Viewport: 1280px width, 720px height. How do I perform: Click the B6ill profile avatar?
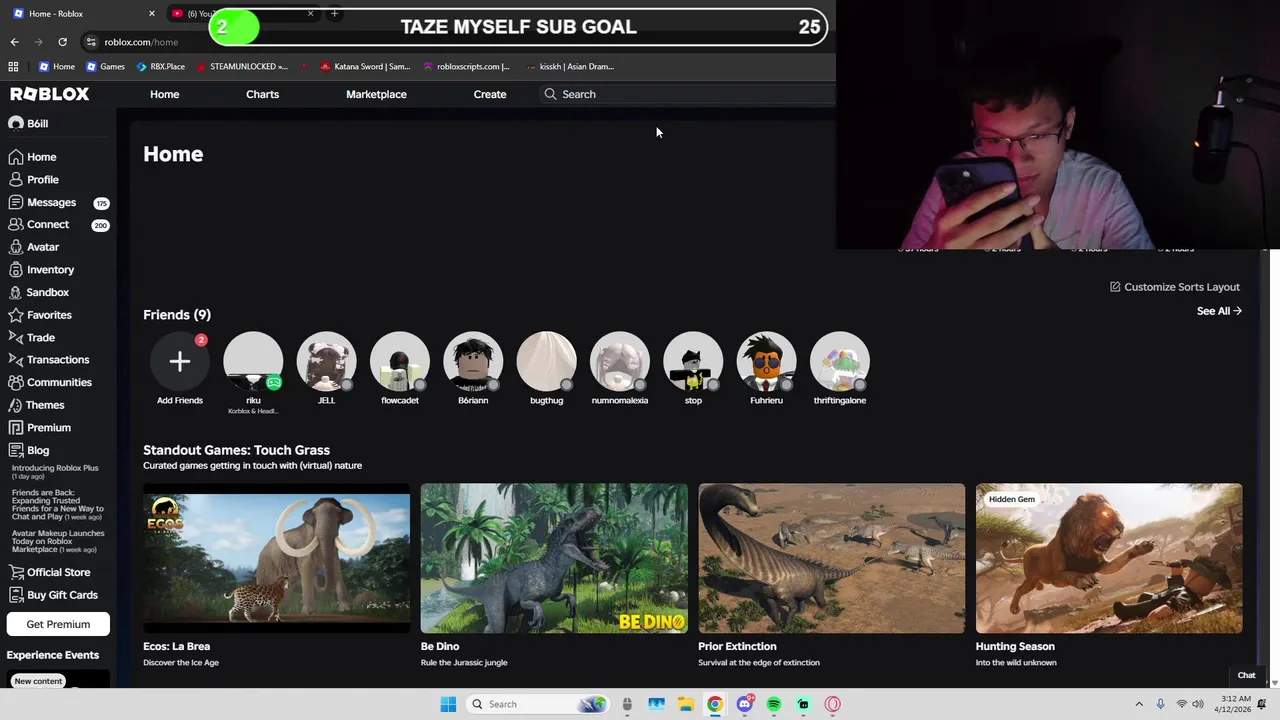tap(16, 123)
